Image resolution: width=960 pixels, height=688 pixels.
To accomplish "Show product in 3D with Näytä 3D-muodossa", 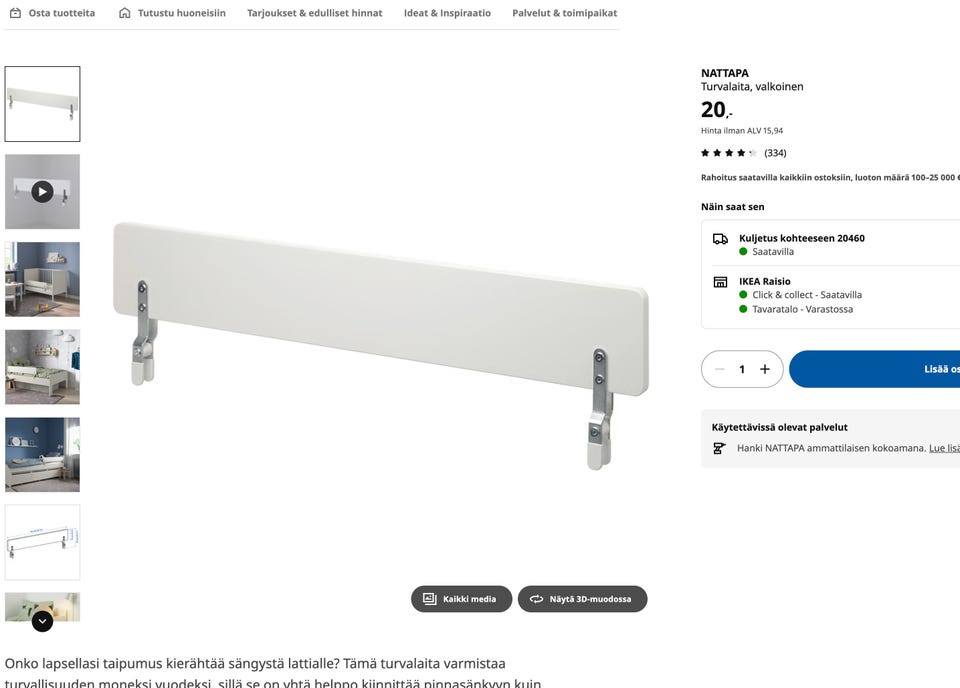I will pyautogui.click(x=582, y=599).
